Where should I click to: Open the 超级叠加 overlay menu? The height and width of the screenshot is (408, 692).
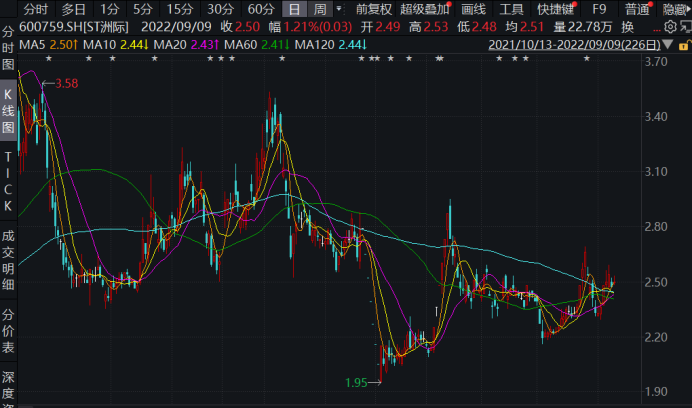pos(426,9)
